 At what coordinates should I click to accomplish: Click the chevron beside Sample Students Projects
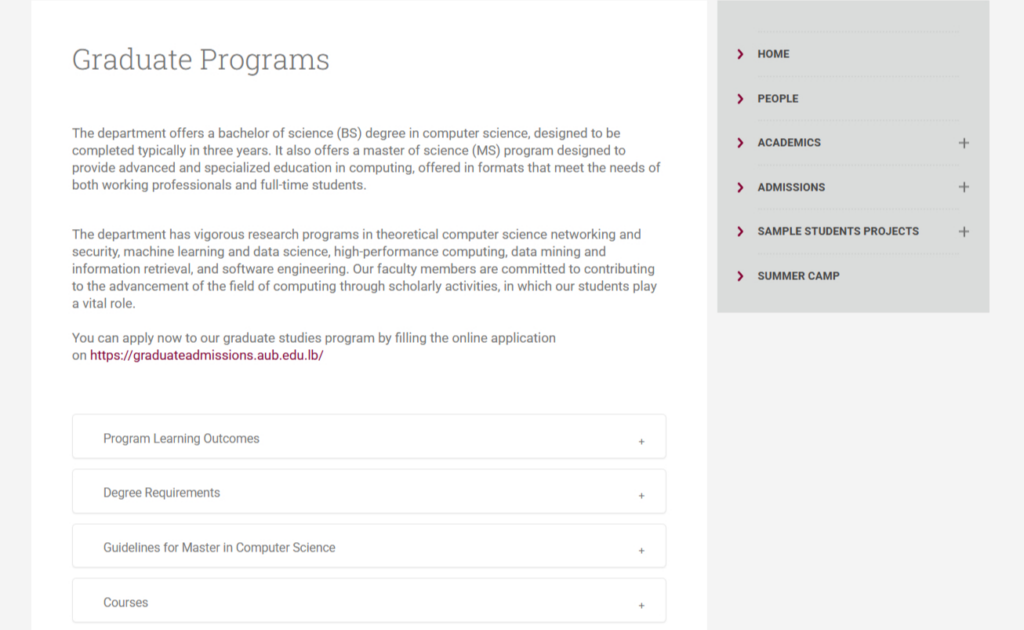740,231
